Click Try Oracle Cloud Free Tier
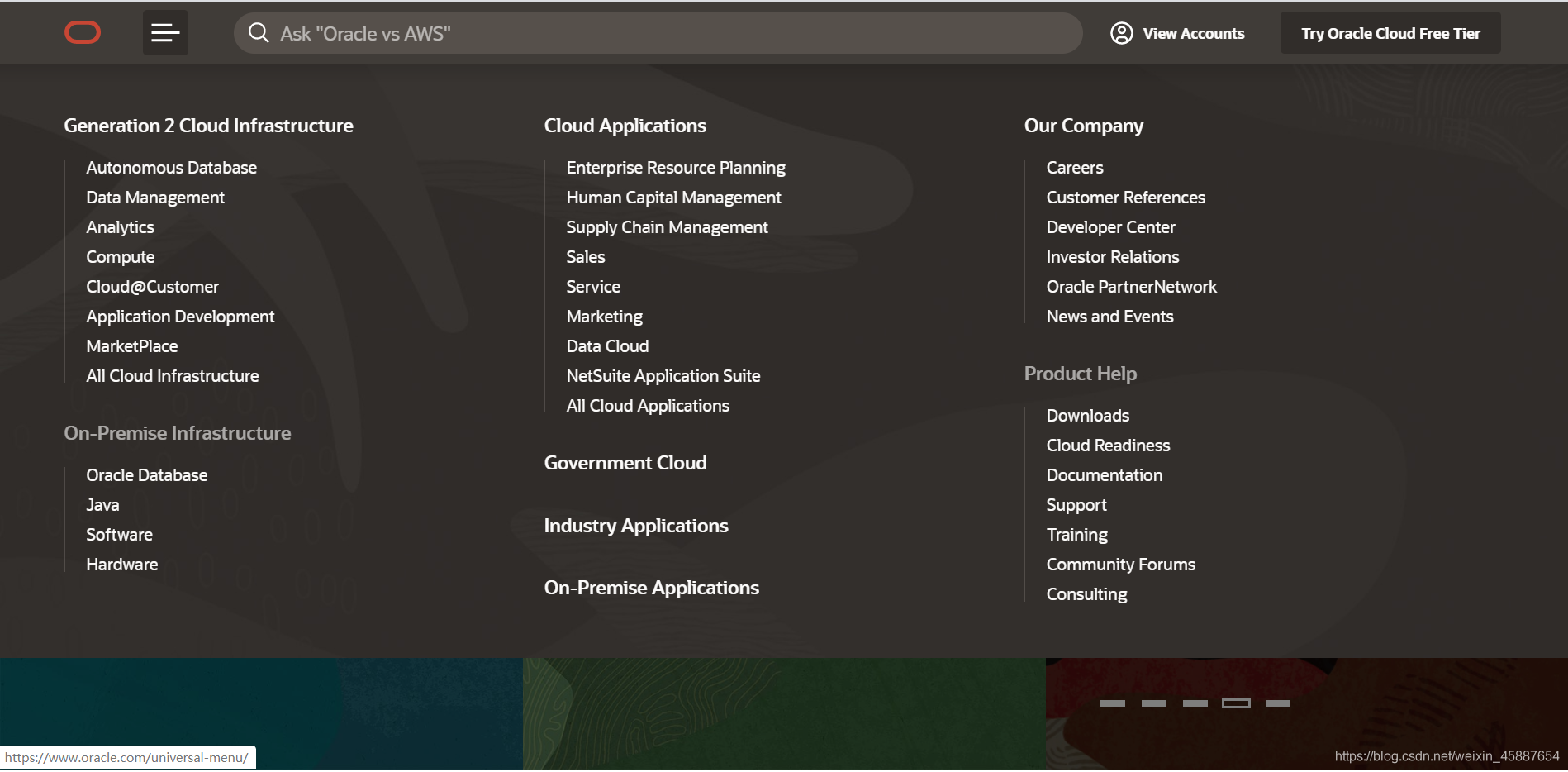The width and height of the screenshot is (1568, 772). [1390, 33]
